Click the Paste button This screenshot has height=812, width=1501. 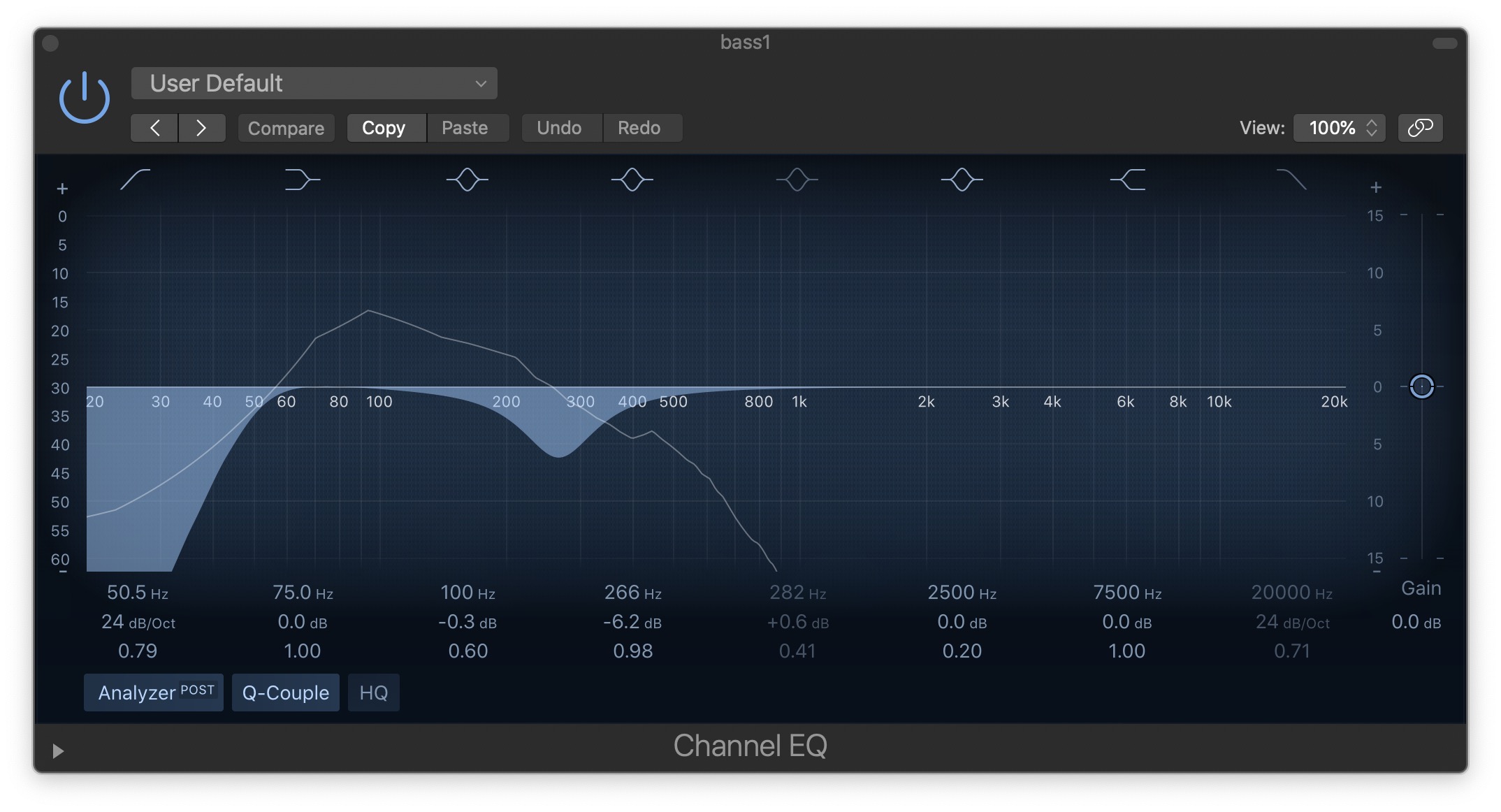tap(465, 128)
